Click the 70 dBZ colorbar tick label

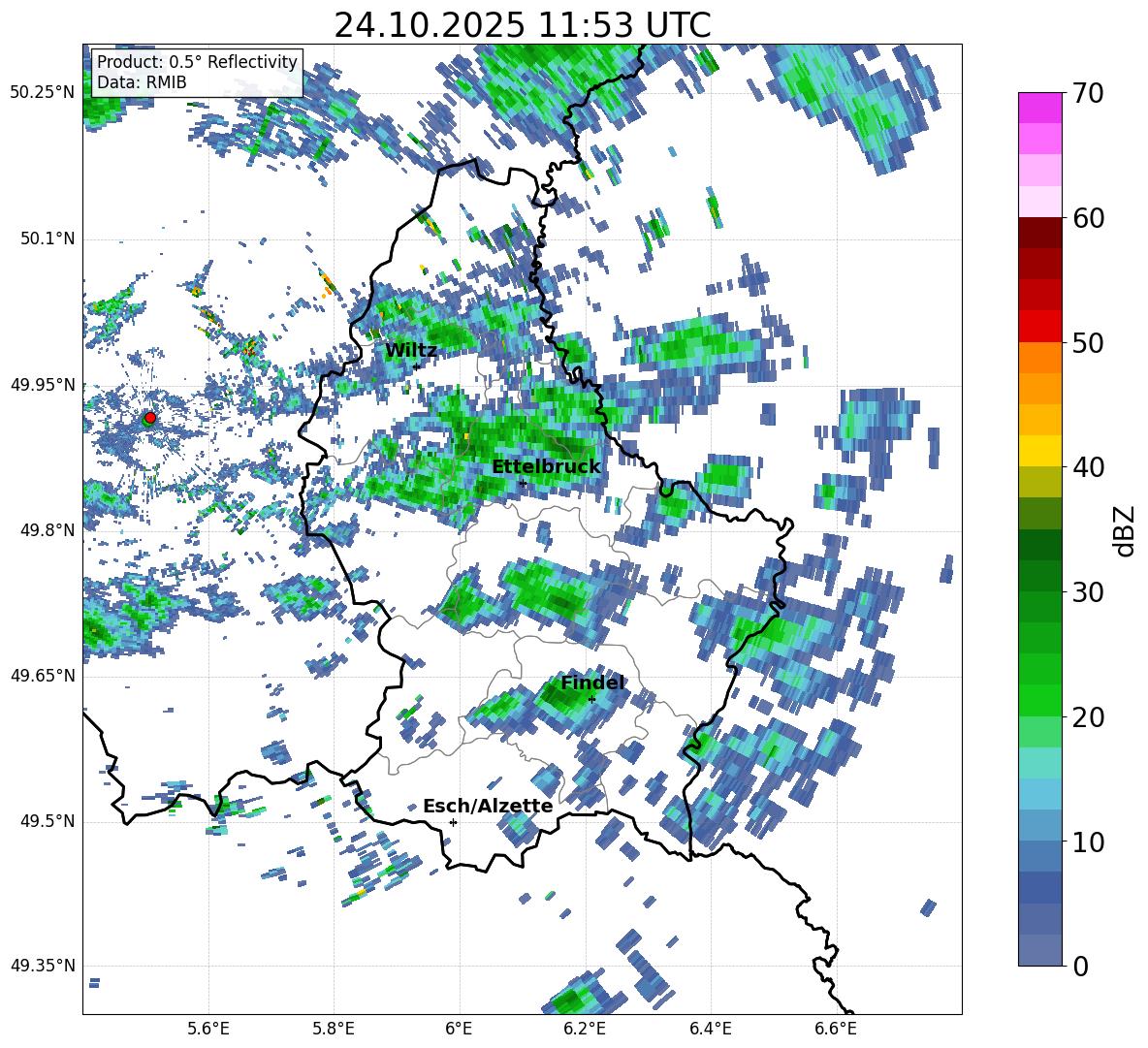1087,94
